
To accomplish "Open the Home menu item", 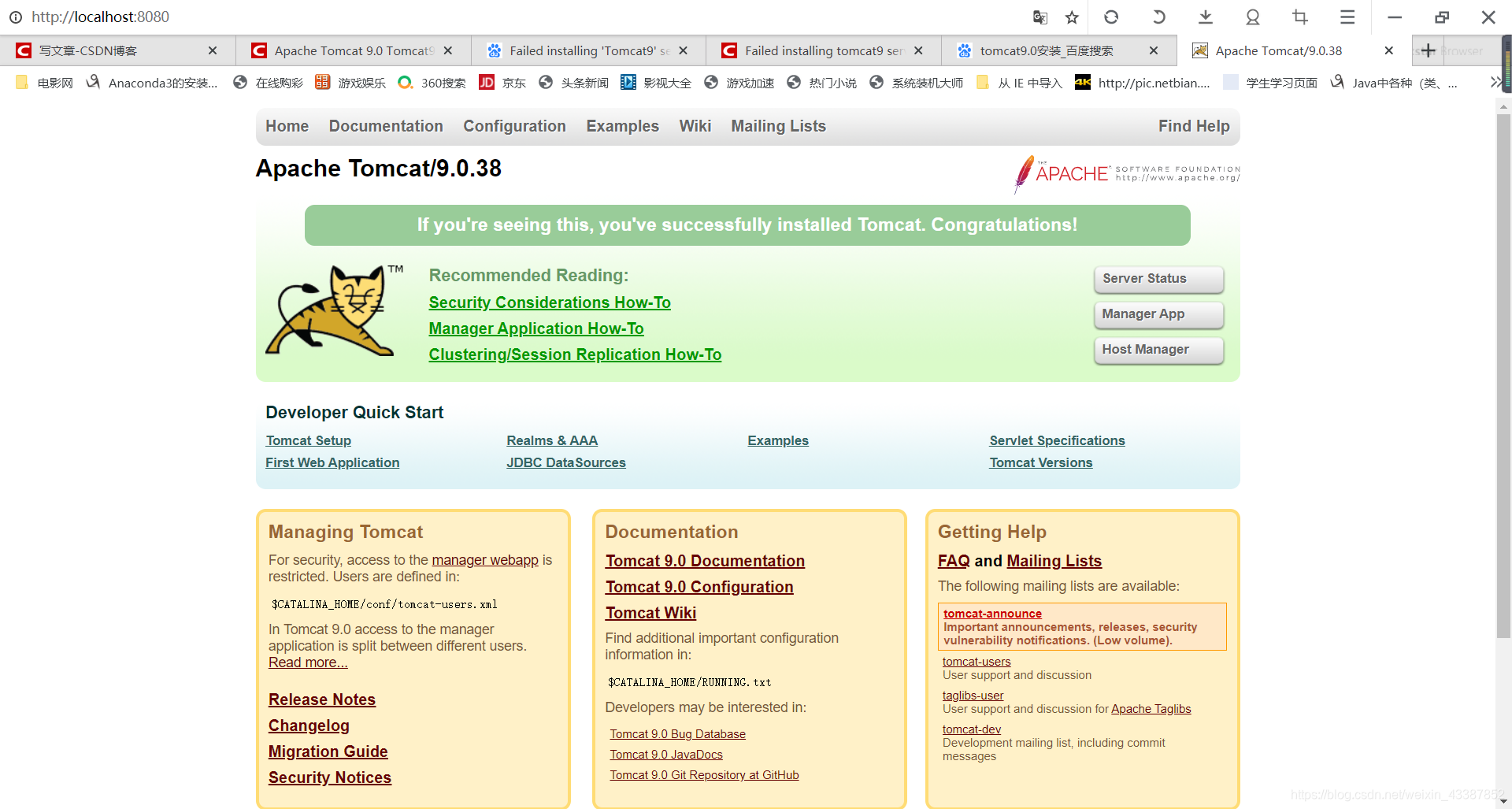I will click(287, 126).
